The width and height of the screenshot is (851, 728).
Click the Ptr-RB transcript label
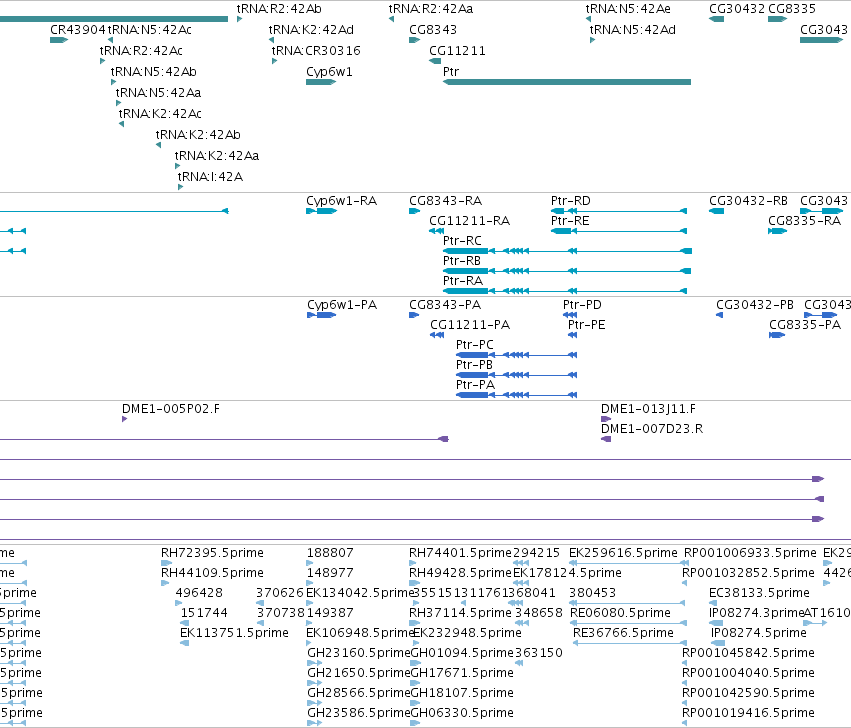click(x=462, y=261)
